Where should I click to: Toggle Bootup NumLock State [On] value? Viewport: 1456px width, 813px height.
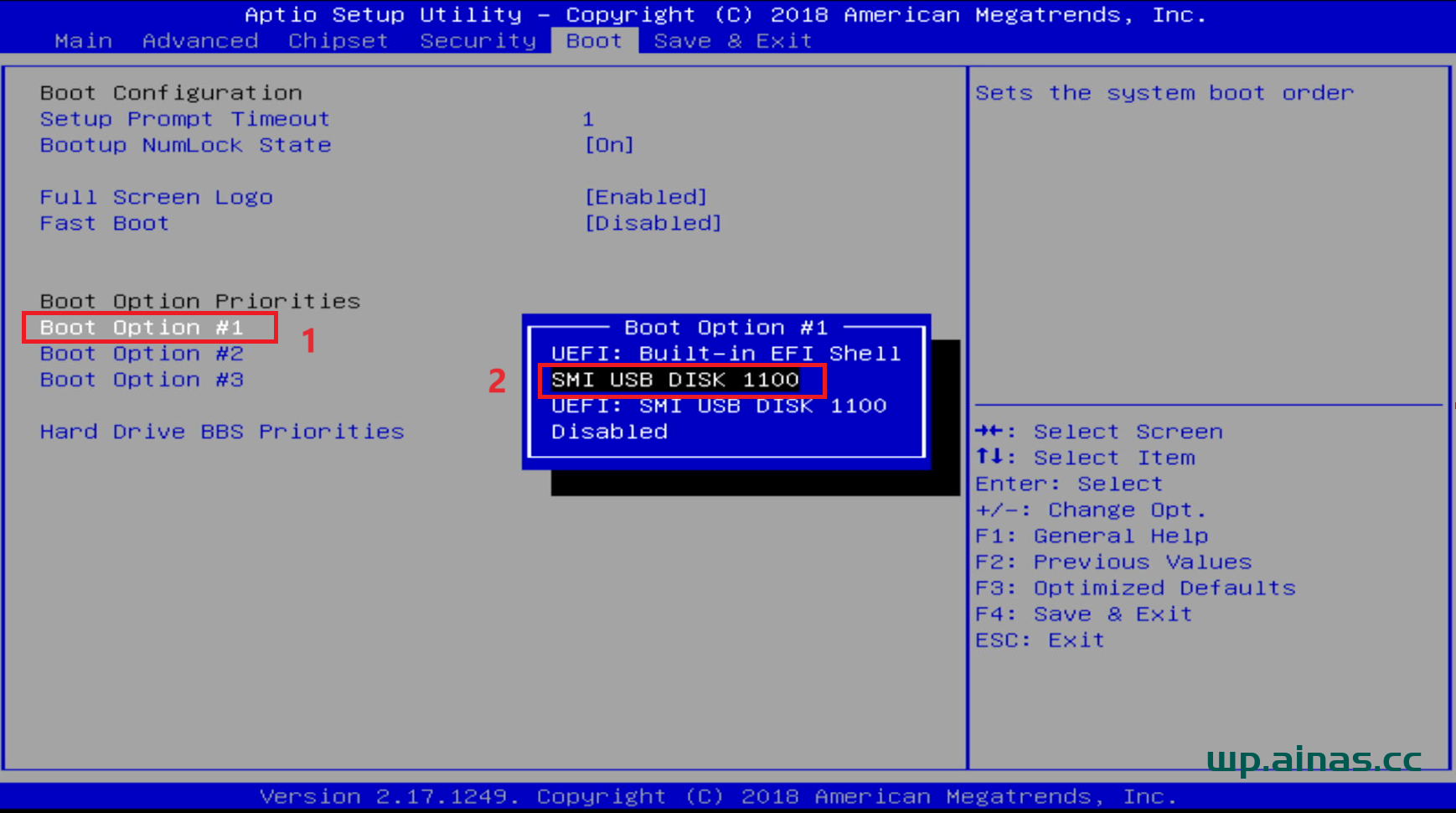pyautogui.click(x=609, y=145)
